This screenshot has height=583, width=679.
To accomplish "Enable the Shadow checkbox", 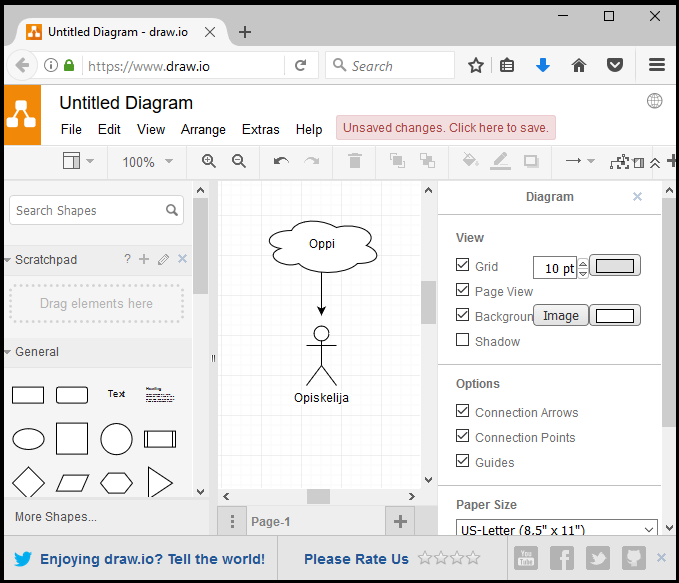I will click(462, 340).
